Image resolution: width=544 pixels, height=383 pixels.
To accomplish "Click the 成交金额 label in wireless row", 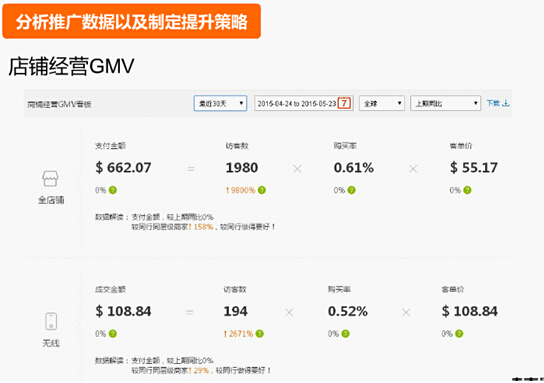I will click(110, 289).
